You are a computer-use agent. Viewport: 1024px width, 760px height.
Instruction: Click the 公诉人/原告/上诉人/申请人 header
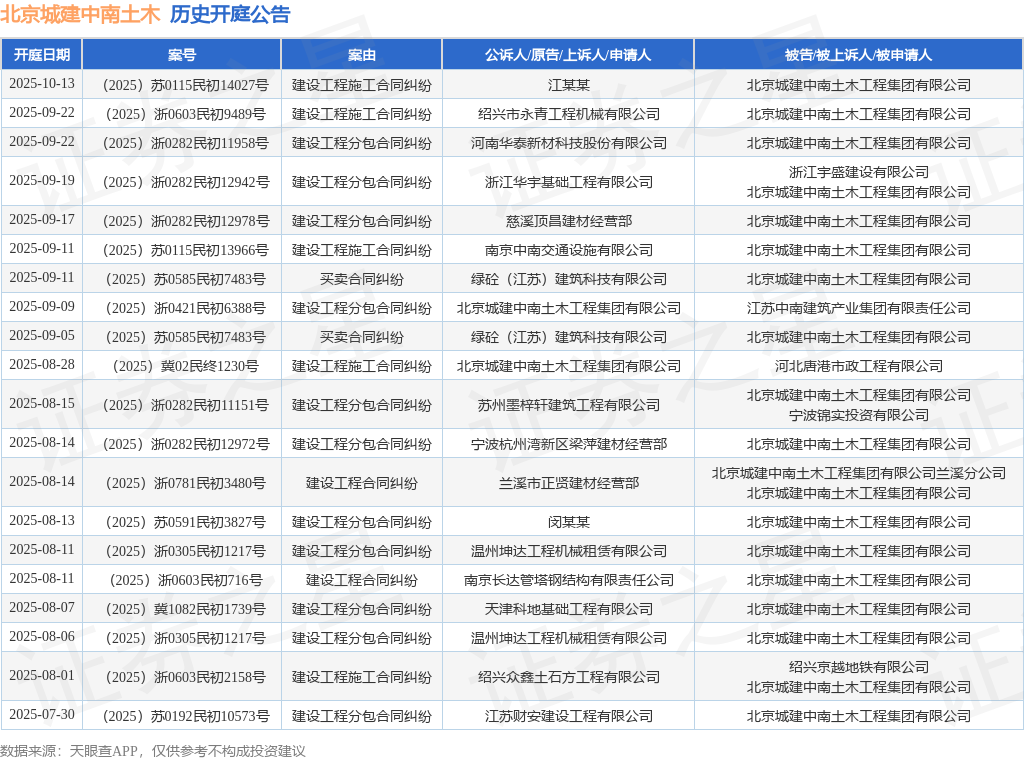pos(568,55)
